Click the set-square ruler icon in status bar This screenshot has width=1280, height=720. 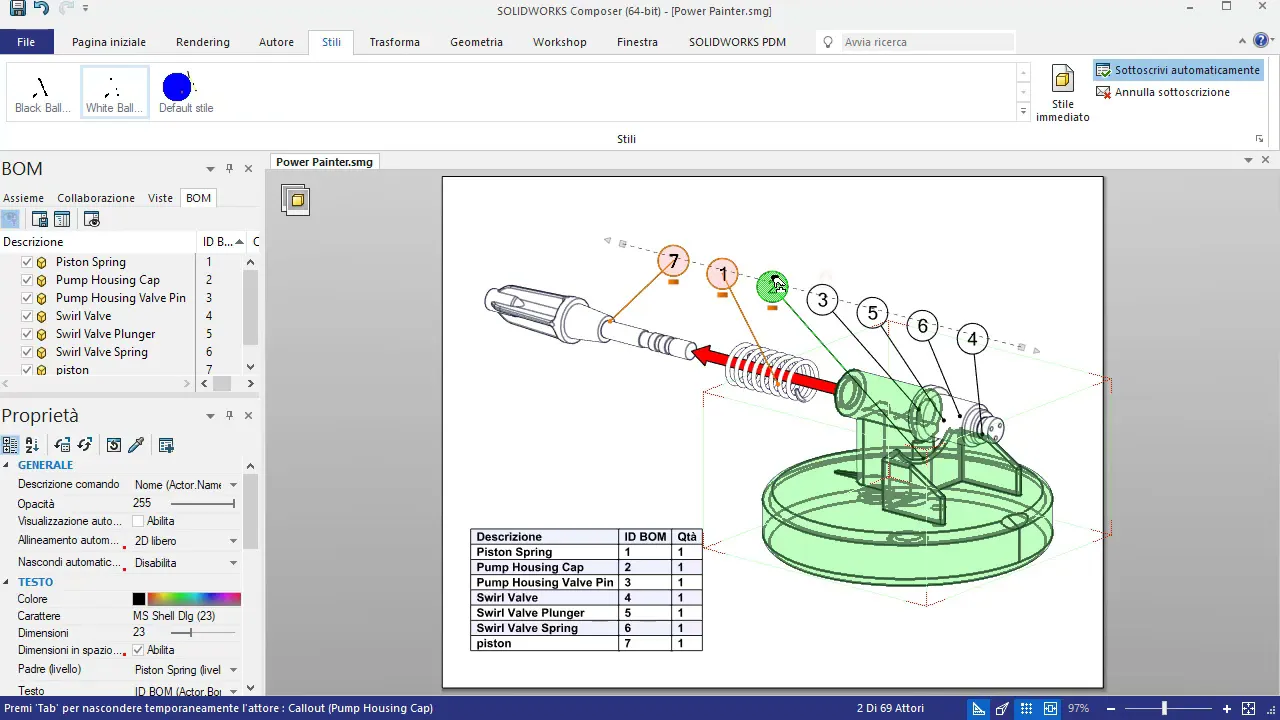pyautogui.click(x=979, y=709)
